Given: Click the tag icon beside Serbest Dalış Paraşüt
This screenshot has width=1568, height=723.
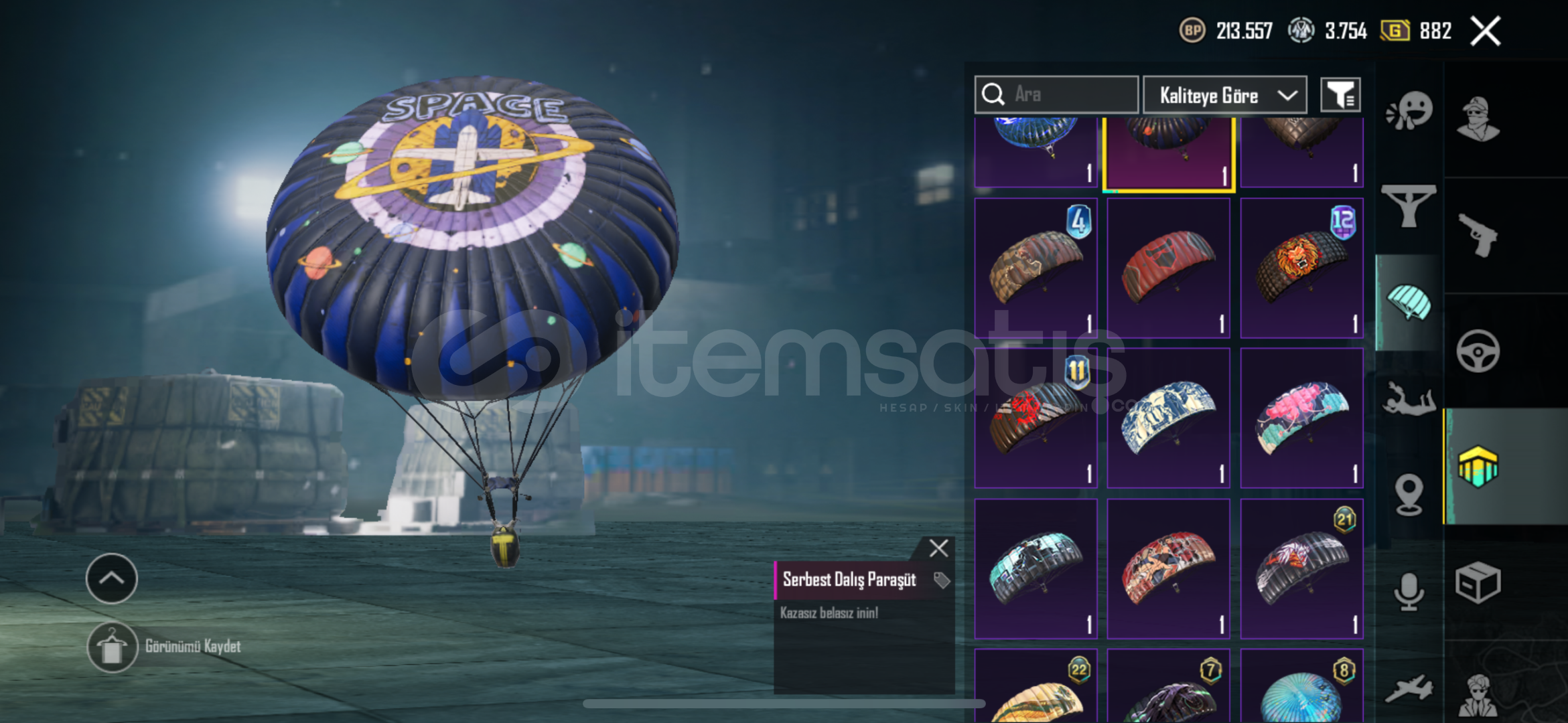Looking at the screenshot, I should pos(942,580).
